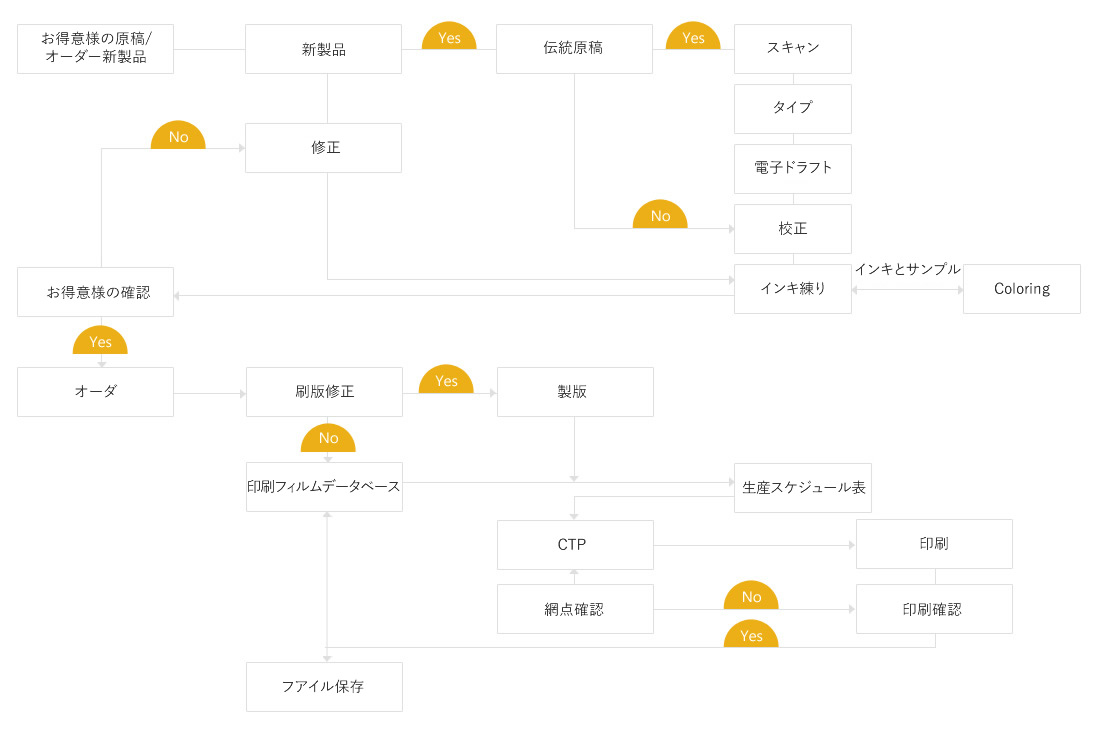
Task: Click the お得意様の確認 box
Action: pyautogui.click(x=96, y=292)
